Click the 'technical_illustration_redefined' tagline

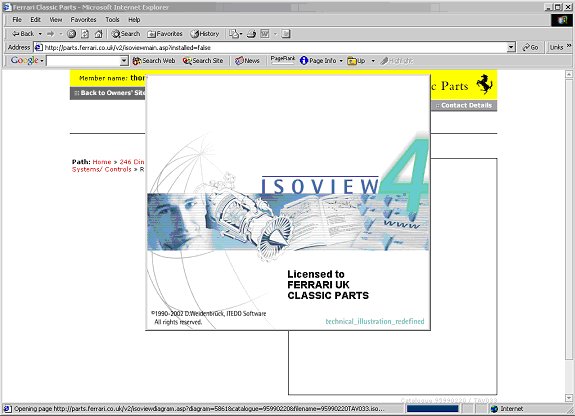pyautogui.click(x=375, y=321)
